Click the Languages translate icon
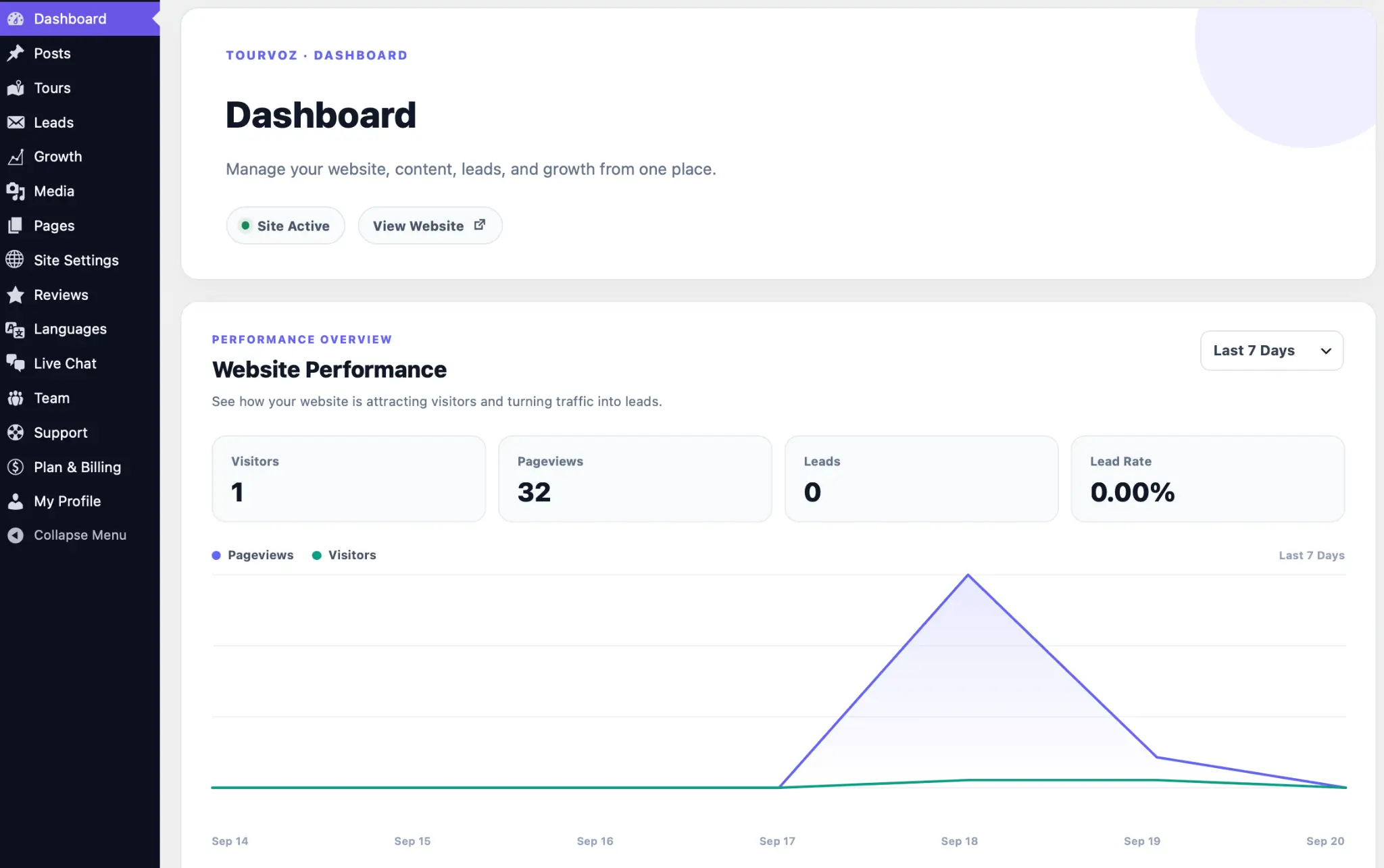Screen dimensions: 1384x868 (x=16, y=329)
